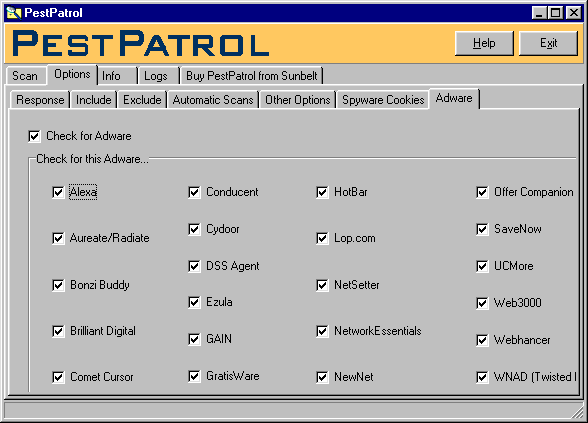588x423 pixels.
Task: Toggle the Web3000 checkbox
Action: pos(482,303)
